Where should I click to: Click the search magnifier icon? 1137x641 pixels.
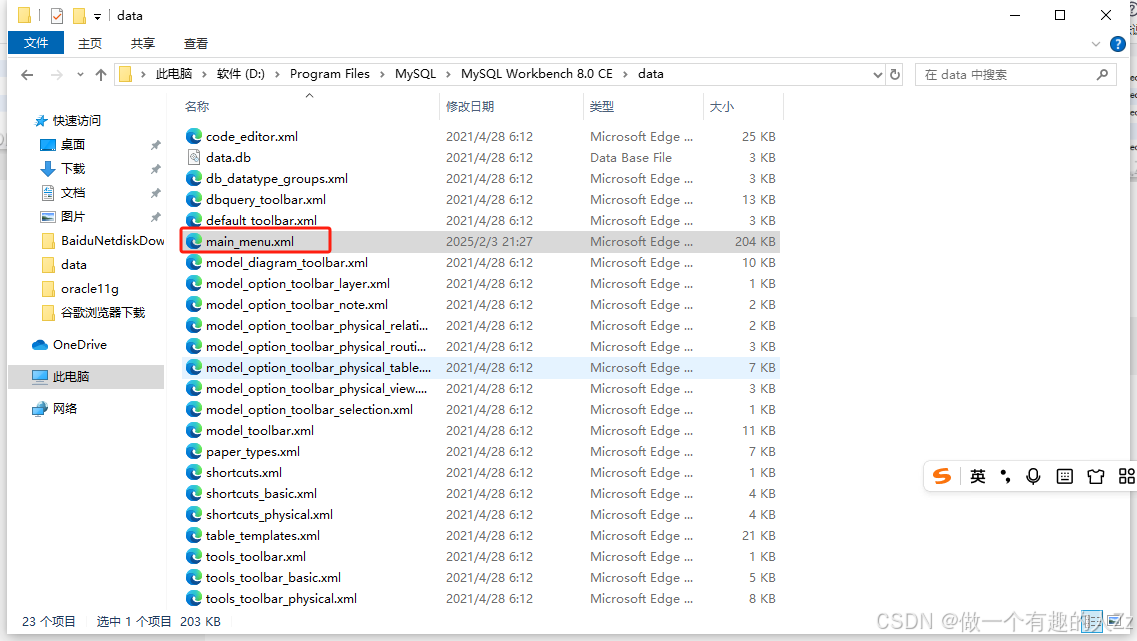(x=1102, y=74)
